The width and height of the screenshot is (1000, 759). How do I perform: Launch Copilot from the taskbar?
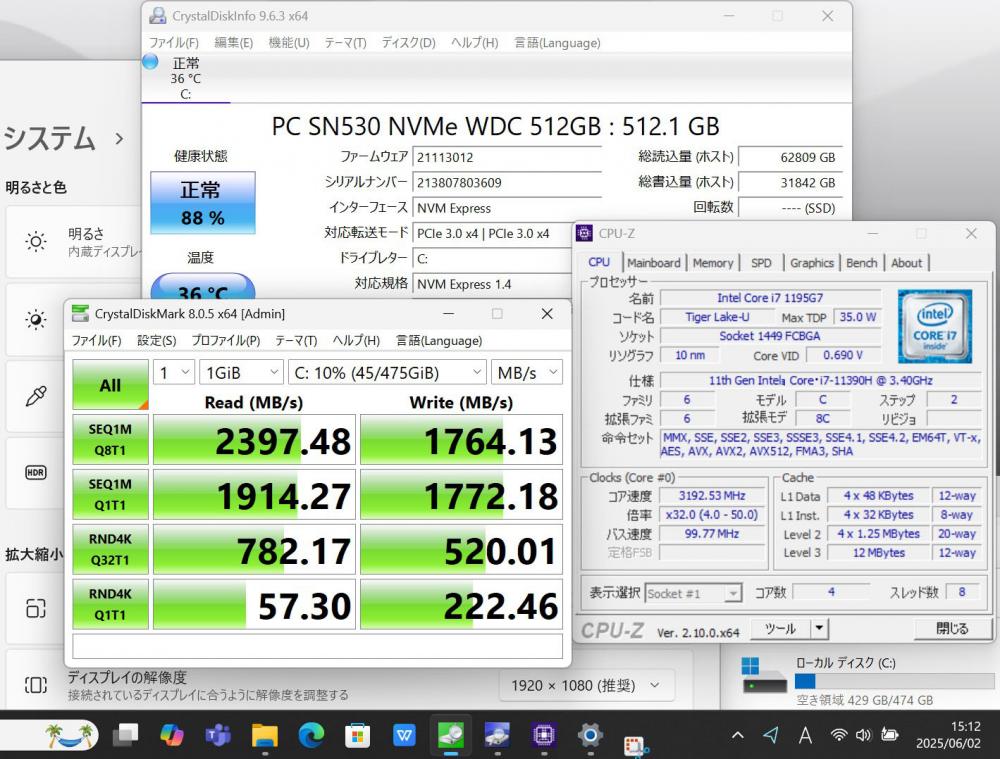click(172, 735)
